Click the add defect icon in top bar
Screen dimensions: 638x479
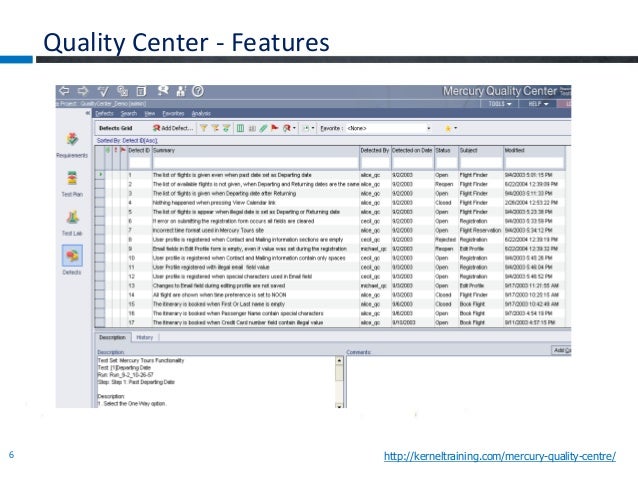click(163, 91)
